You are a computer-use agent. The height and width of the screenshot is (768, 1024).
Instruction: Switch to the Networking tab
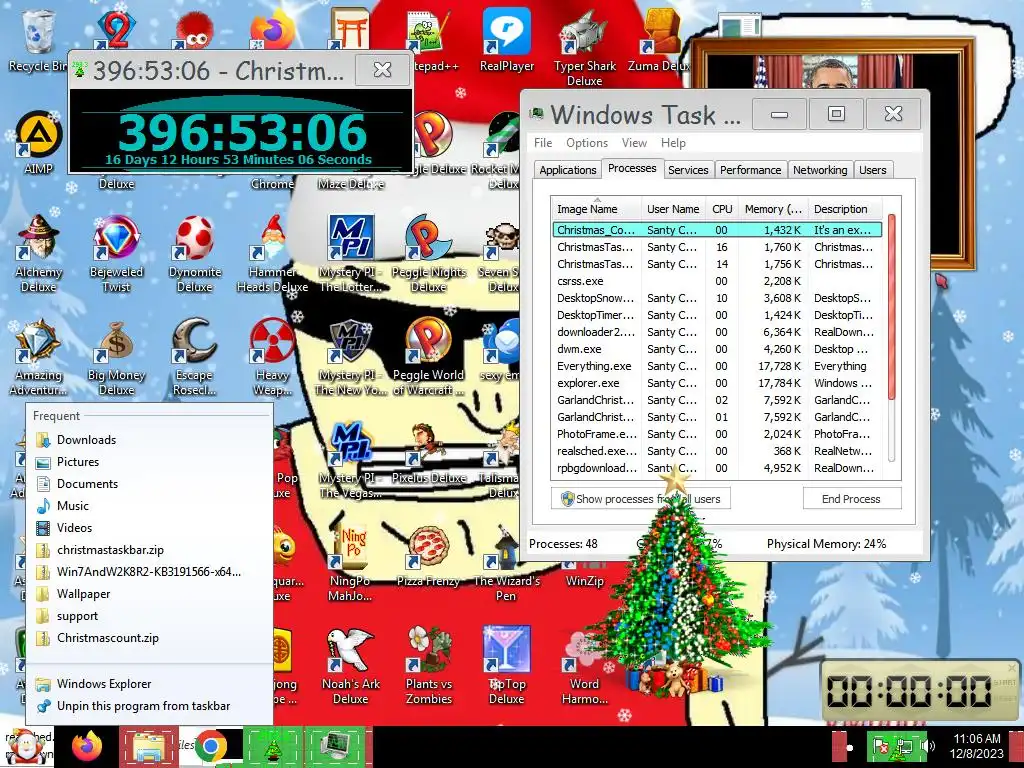click(820, 170)
